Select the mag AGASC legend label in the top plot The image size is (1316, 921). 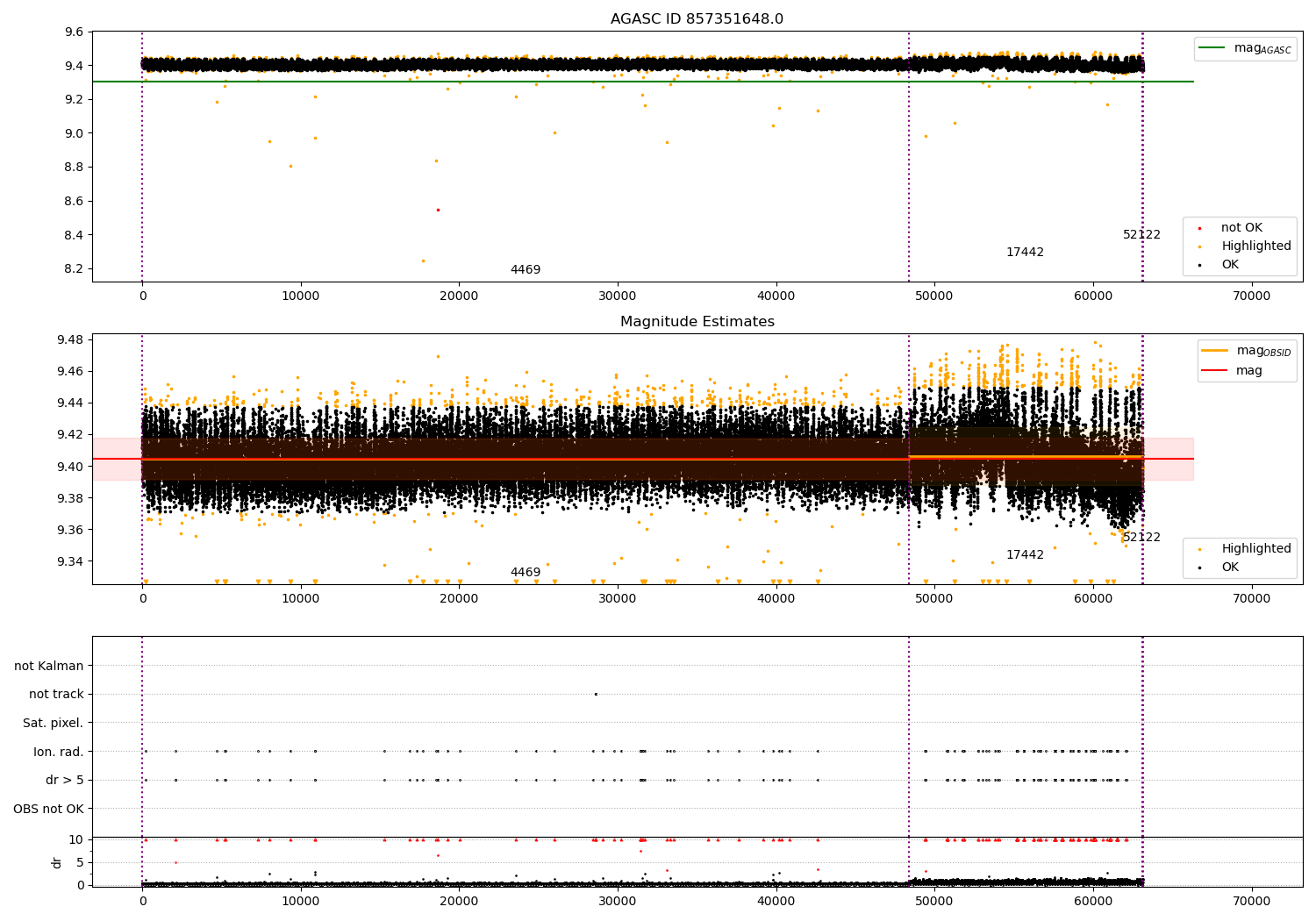point(1262,48)
